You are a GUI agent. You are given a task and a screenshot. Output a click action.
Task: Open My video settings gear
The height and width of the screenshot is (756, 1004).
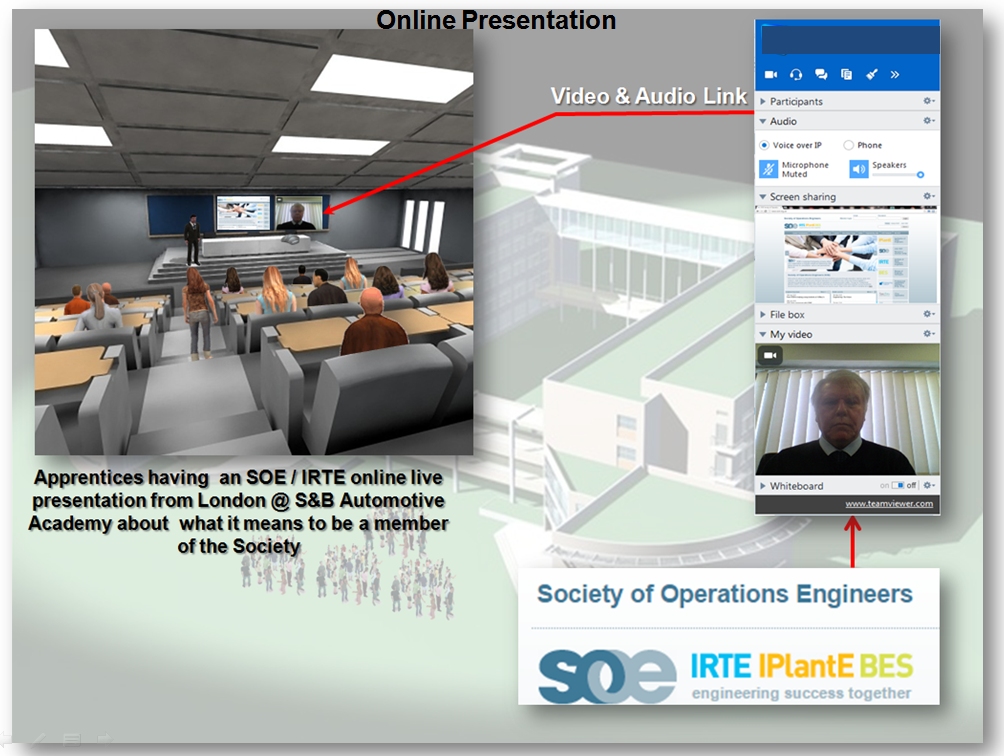928,334
